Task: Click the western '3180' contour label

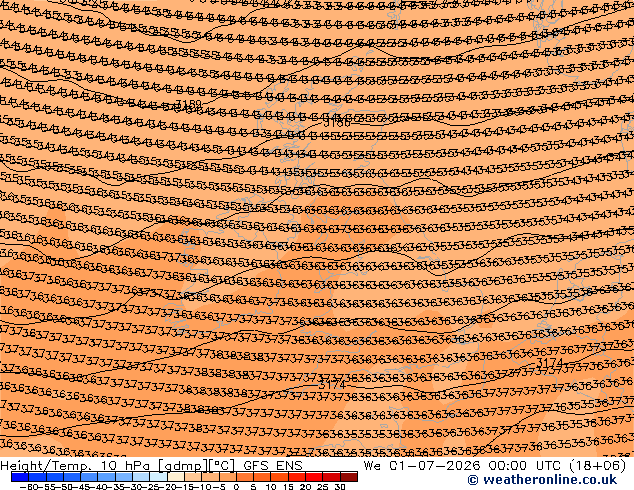Action: point(188,105)
